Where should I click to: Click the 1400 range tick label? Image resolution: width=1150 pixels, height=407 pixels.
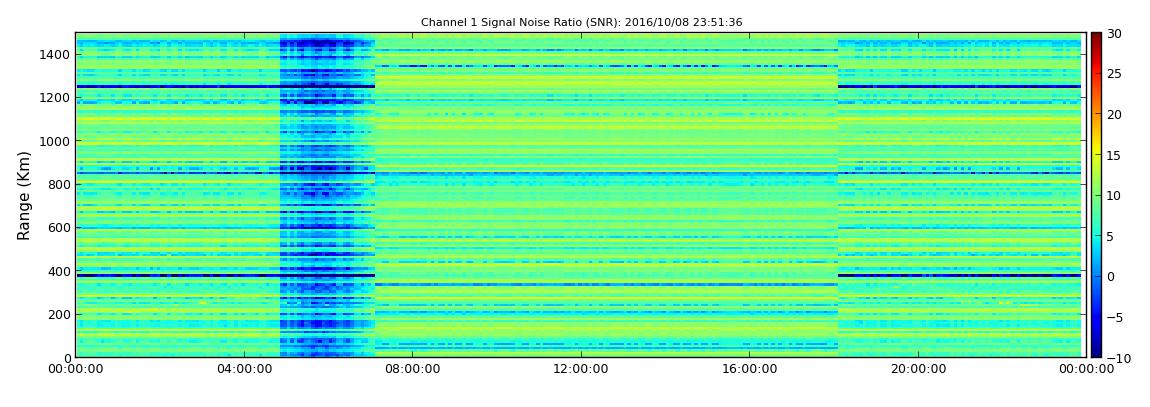pyautogui.click(x=56, y=54)
